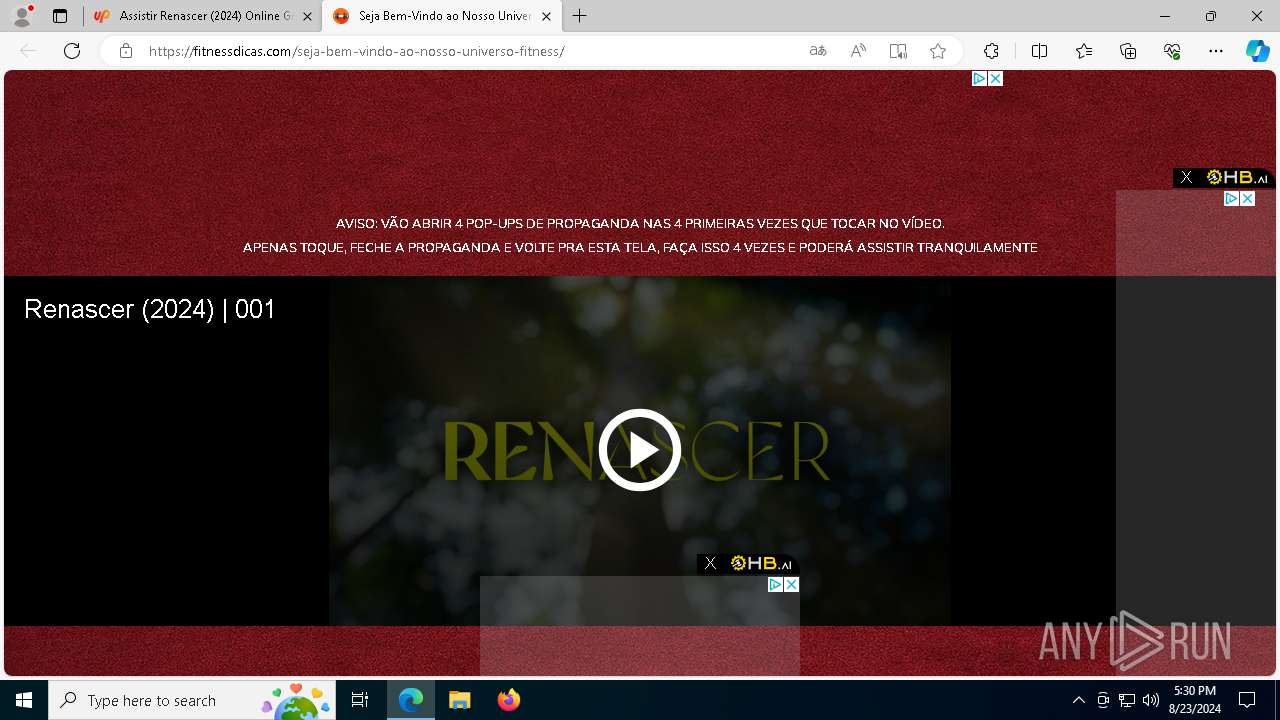
Task: Go back to the previous page
Action: click(x=28, y=51)
